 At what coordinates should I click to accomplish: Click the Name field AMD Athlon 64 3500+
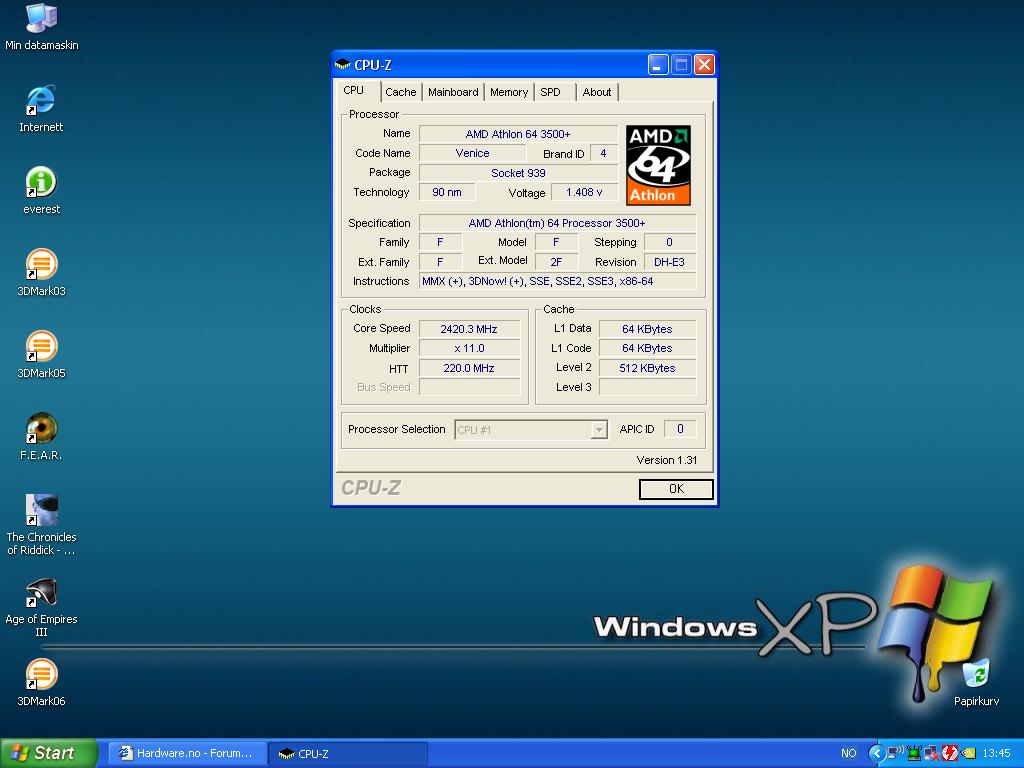coord(518,134)
